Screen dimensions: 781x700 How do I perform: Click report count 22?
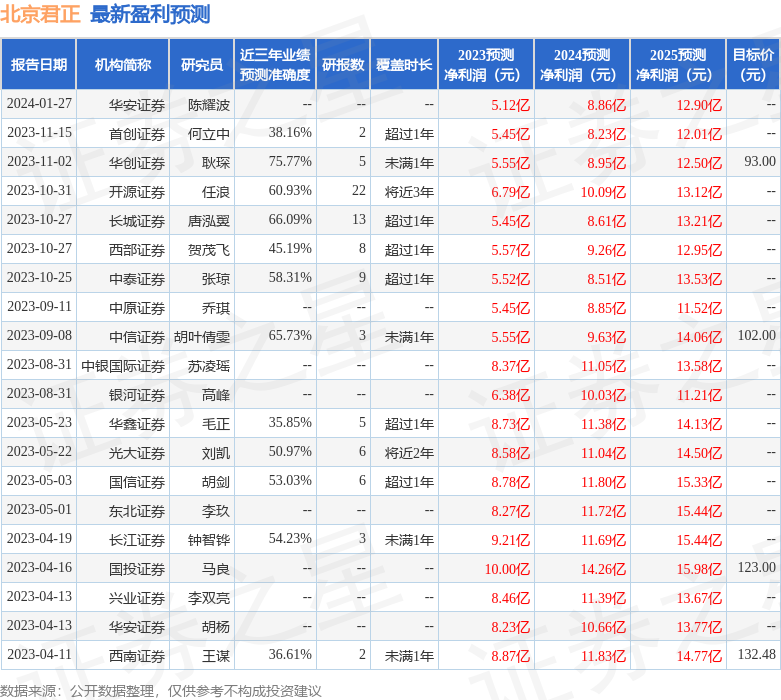pos(359,190)
